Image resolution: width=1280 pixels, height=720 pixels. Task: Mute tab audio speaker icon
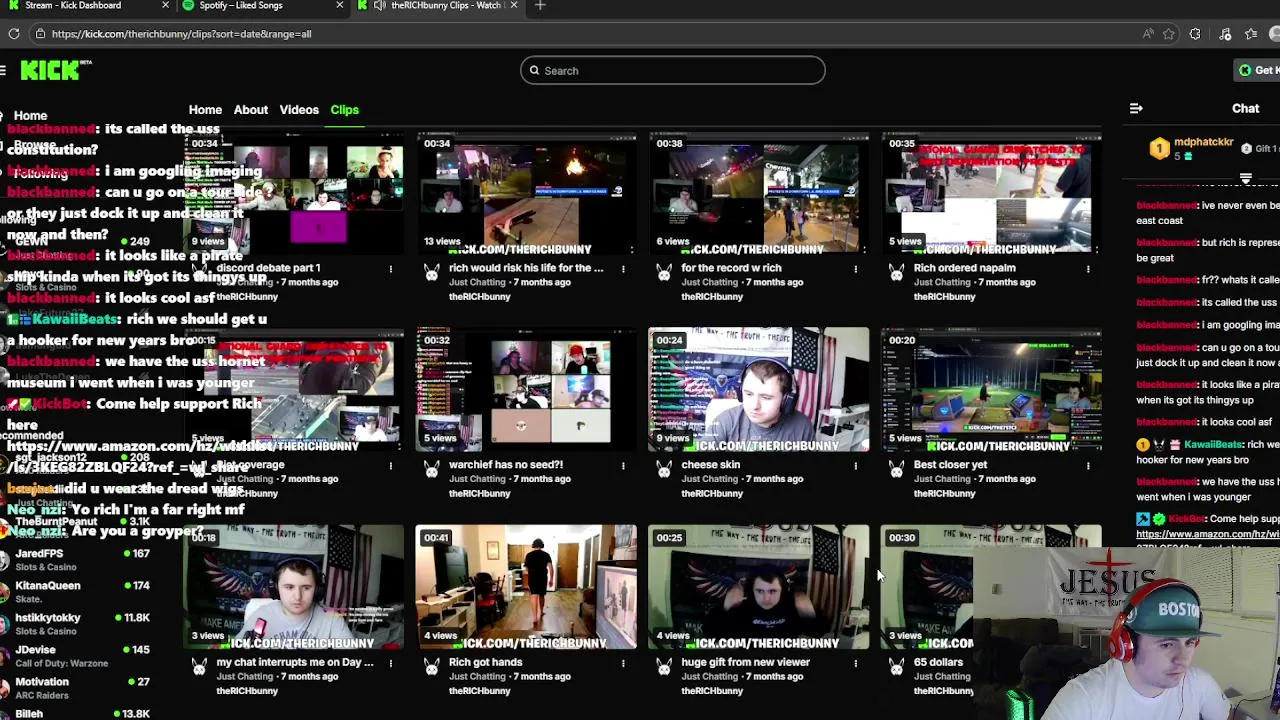pyautogui.click(x=380, y=6)
